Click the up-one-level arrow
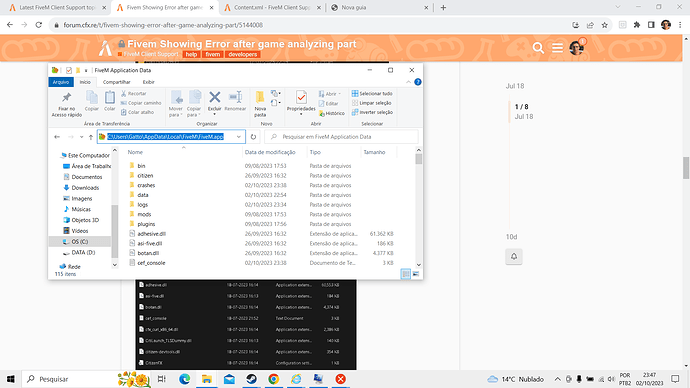This screenshot has width=690, height=388. pyautogui.click(x=91, y=137)
